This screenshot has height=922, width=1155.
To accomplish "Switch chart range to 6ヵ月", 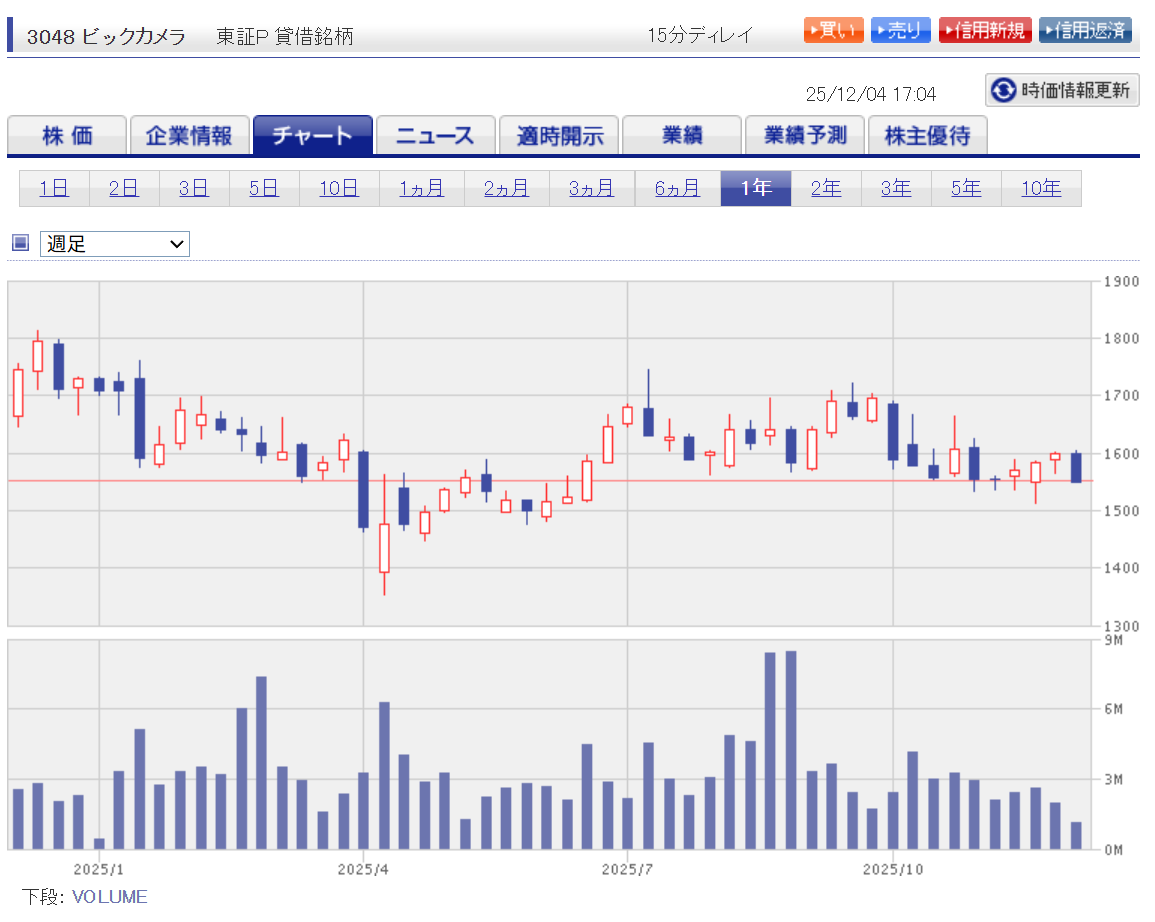I will 677,188.
